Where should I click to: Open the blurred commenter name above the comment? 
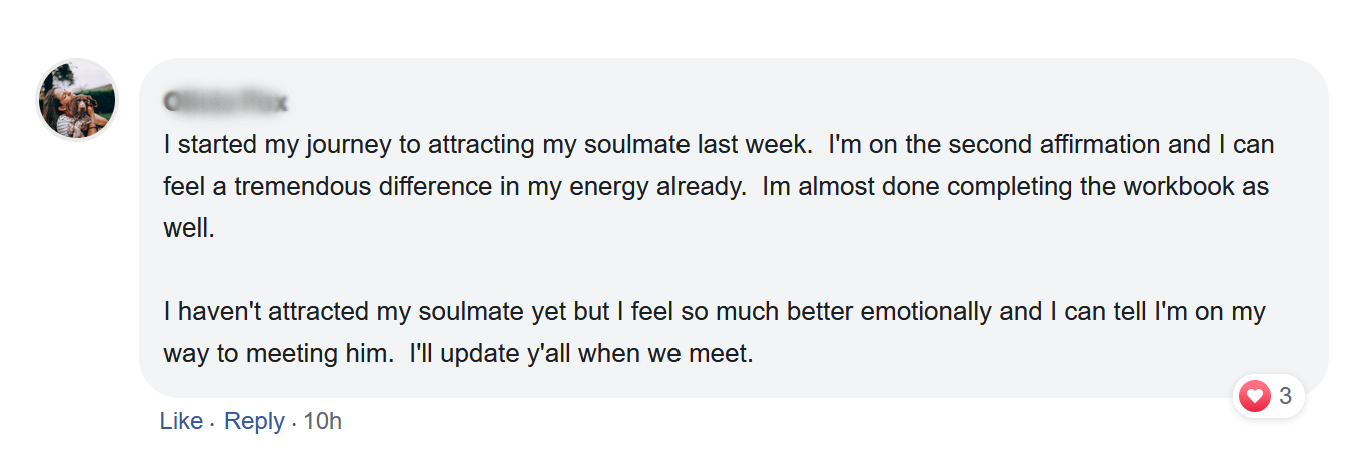tap(226, 102)
